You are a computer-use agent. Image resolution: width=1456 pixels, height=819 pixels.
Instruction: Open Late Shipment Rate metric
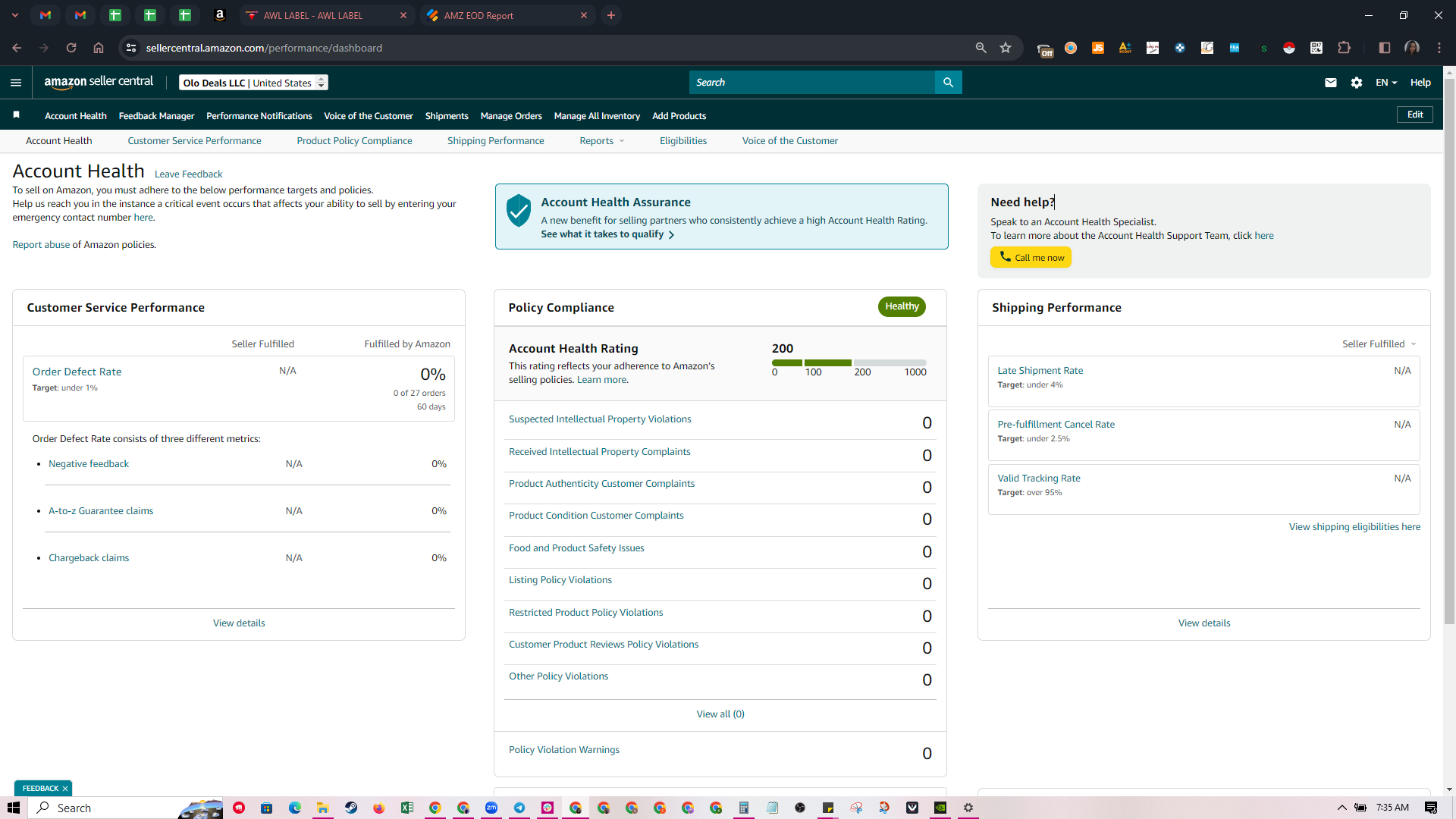pos(1040,371)
